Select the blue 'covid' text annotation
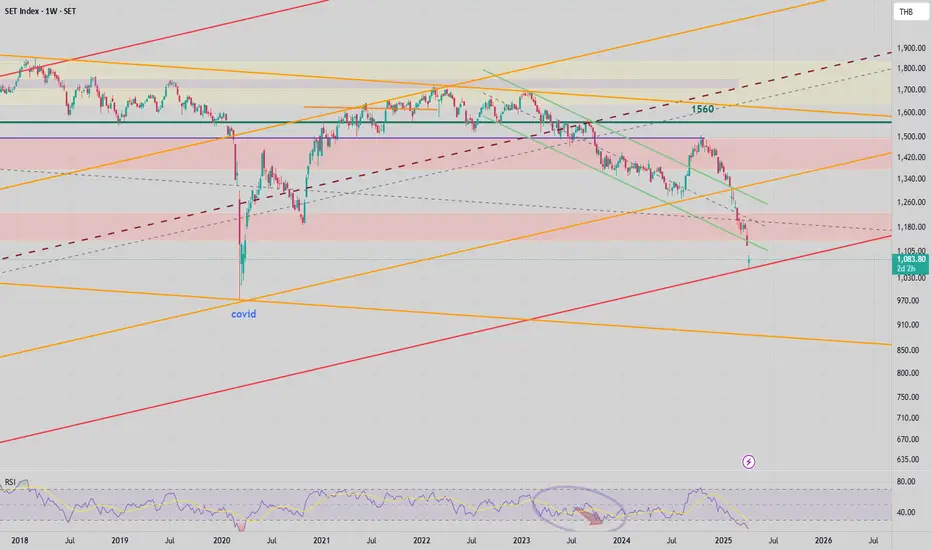The height and width of the screenshot is (550, 932). pos(244,314)
